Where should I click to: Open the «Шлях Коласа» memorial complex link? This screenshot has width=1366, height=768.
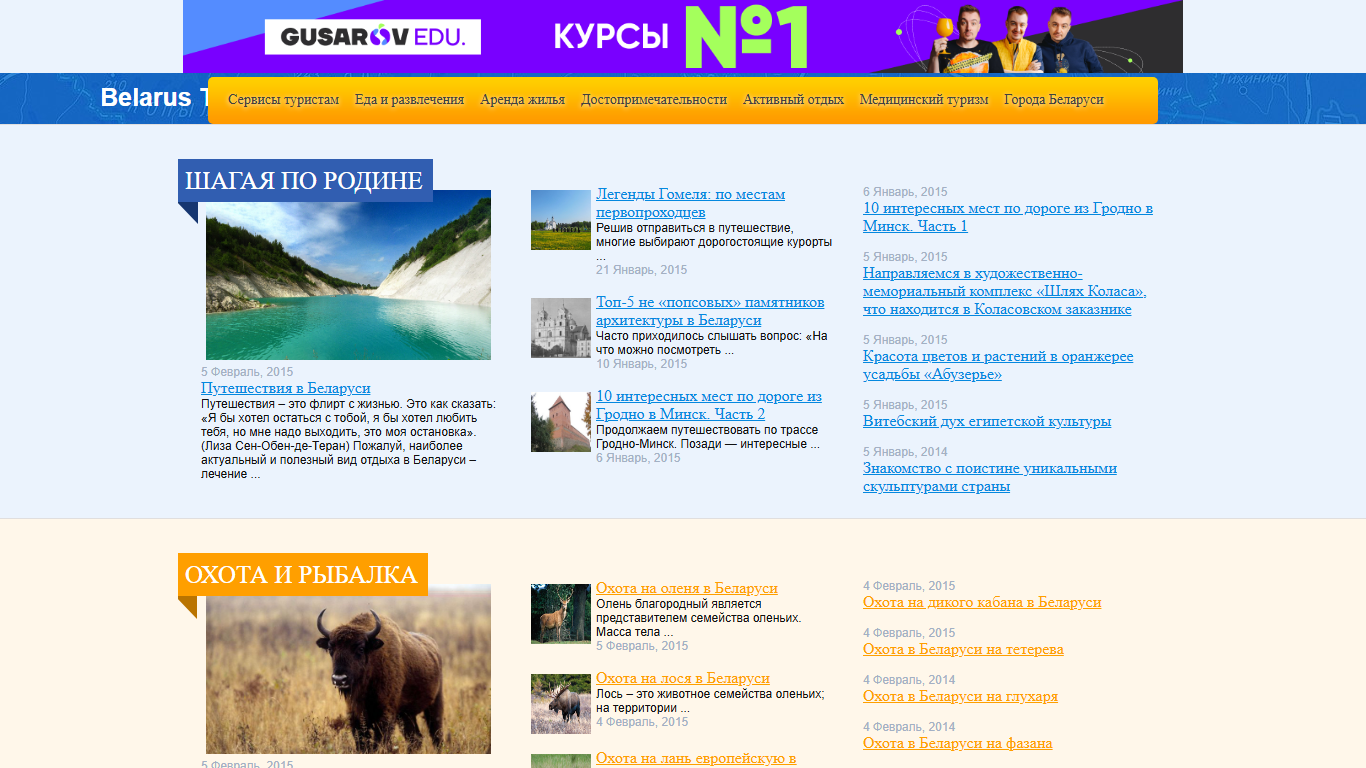pyautogui.click(x=1005, y=291)
